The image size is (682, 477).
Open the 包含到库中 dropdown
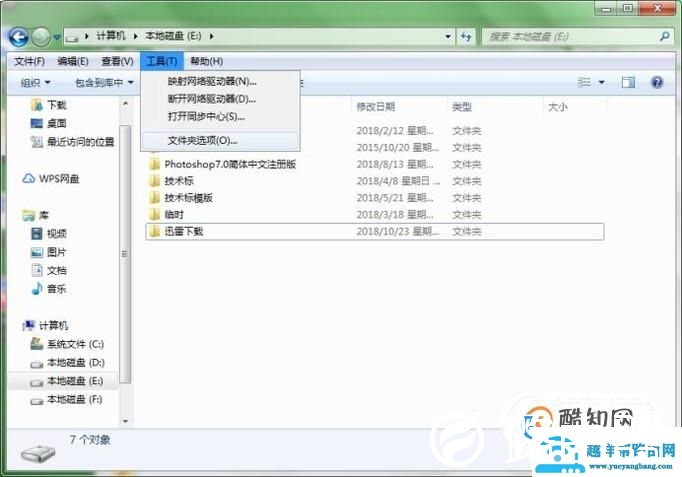click(104, 83)
